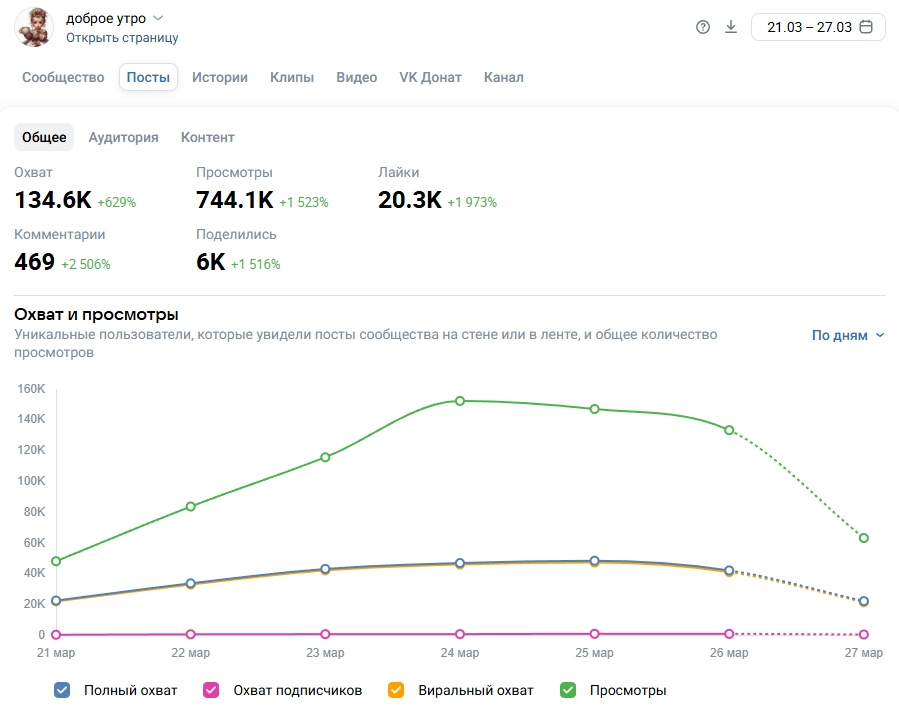899x706 pixels.
Task: Click the 24 мар peak point on Просмотры line
Action: (x=460, y=401)
